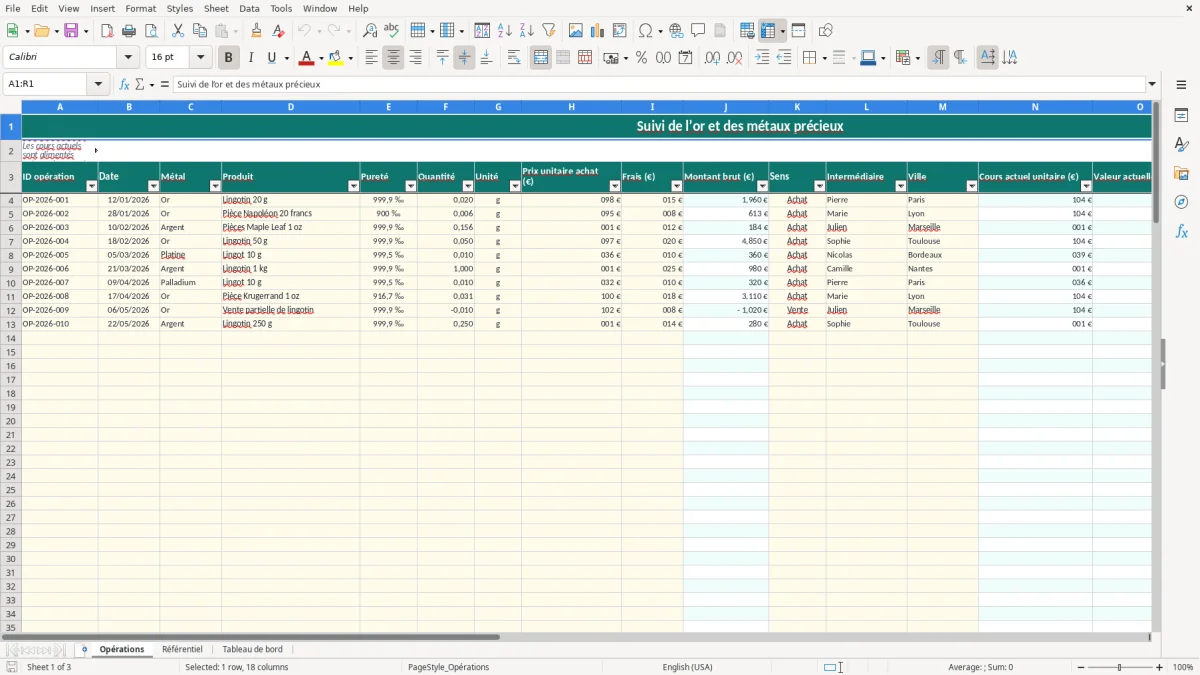
Task: Click the Split Window icon
Action: pos(798,31)
